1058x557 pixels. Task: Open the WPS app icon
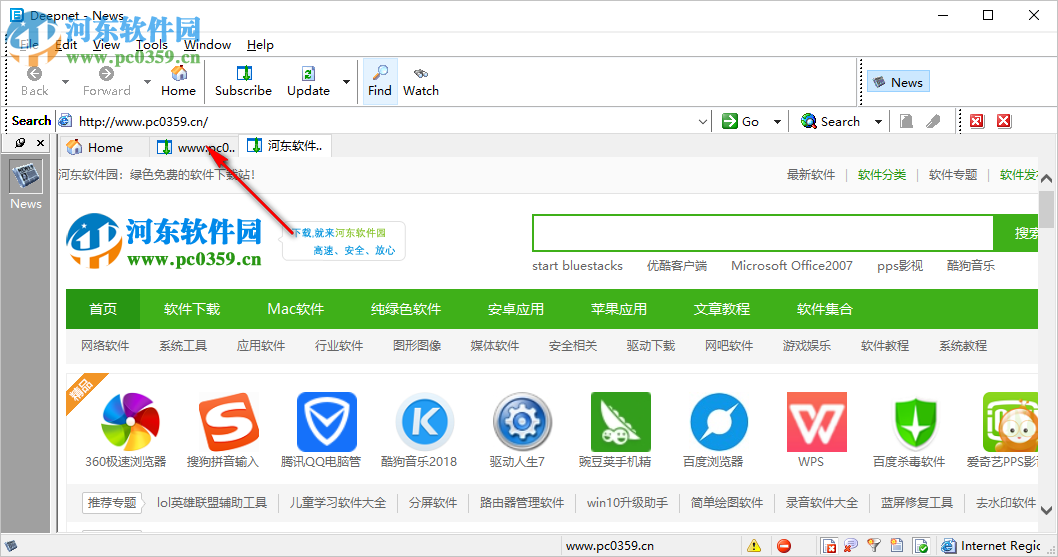(x=816, y=422)
